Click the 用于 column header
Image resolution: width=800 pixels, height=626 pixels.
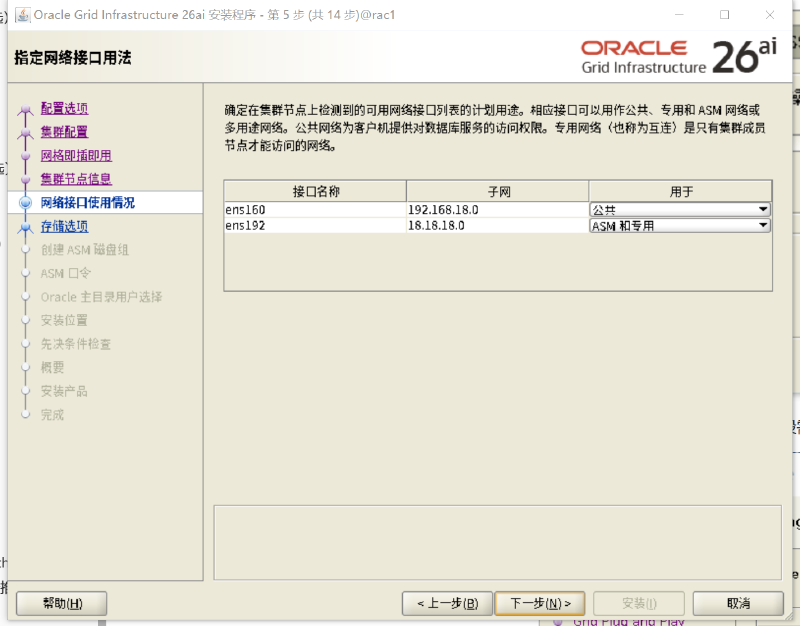(x=681, y=191)
